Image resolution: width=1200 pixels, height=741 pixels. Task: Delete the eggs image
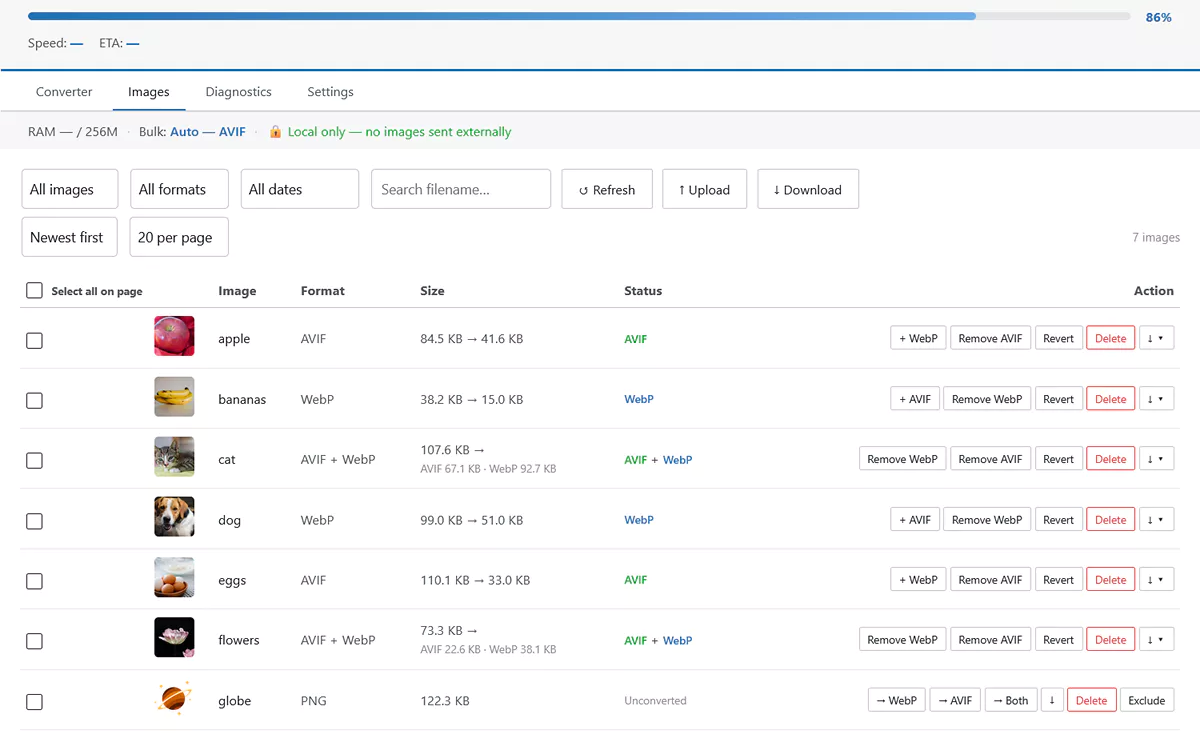coord(1111,580)
